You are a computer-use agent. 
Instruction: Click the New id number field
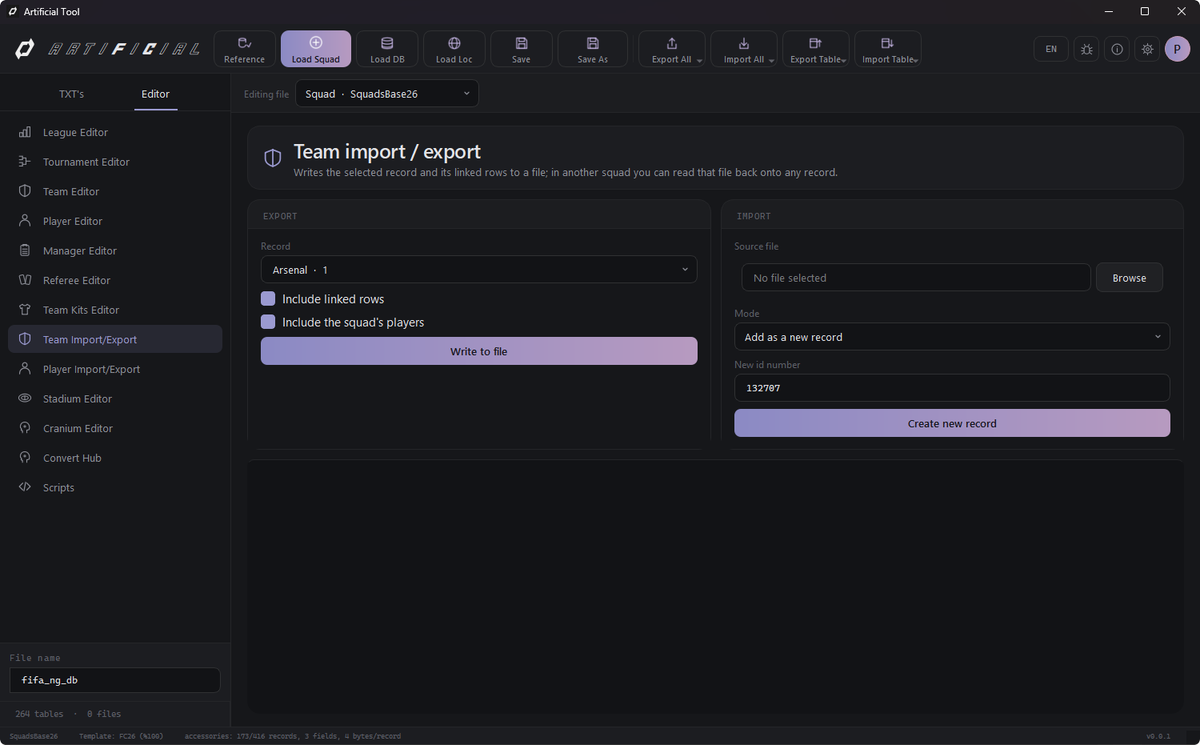tap(952, 388)
